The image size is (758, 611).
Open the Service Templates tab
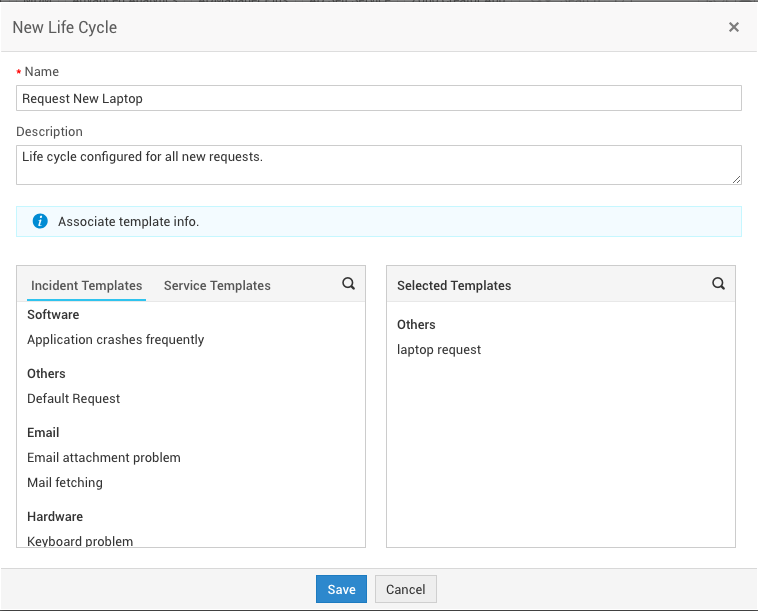click(x=217, y=286)
